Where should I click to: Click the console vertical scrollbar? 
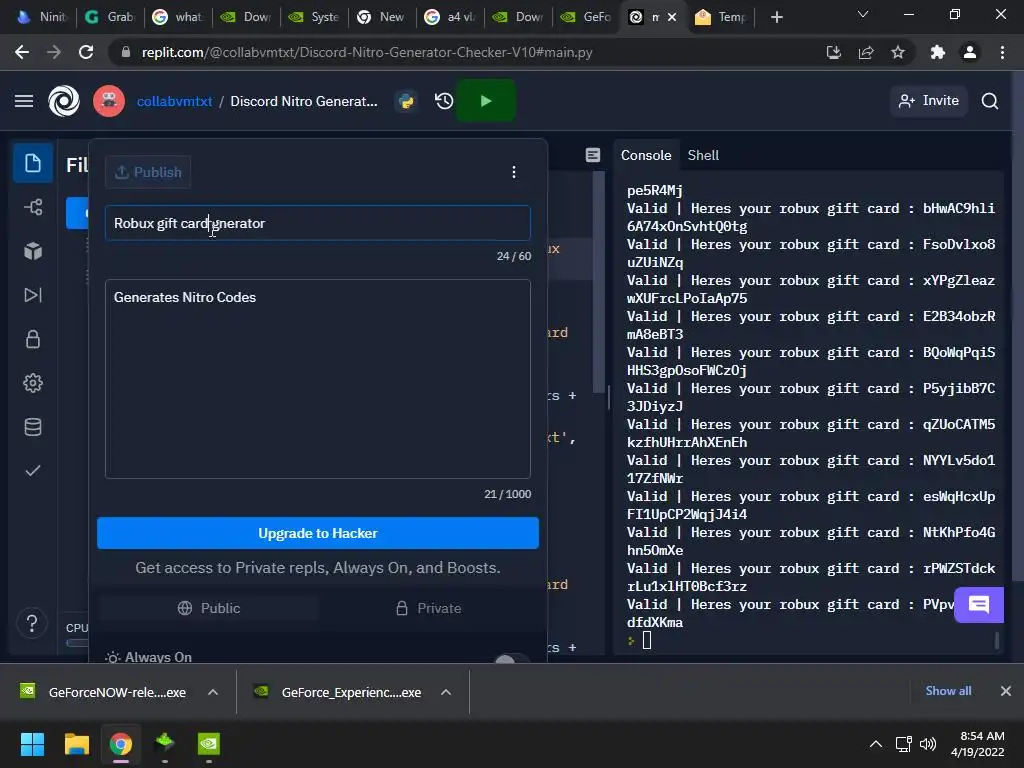pos(997,640)
